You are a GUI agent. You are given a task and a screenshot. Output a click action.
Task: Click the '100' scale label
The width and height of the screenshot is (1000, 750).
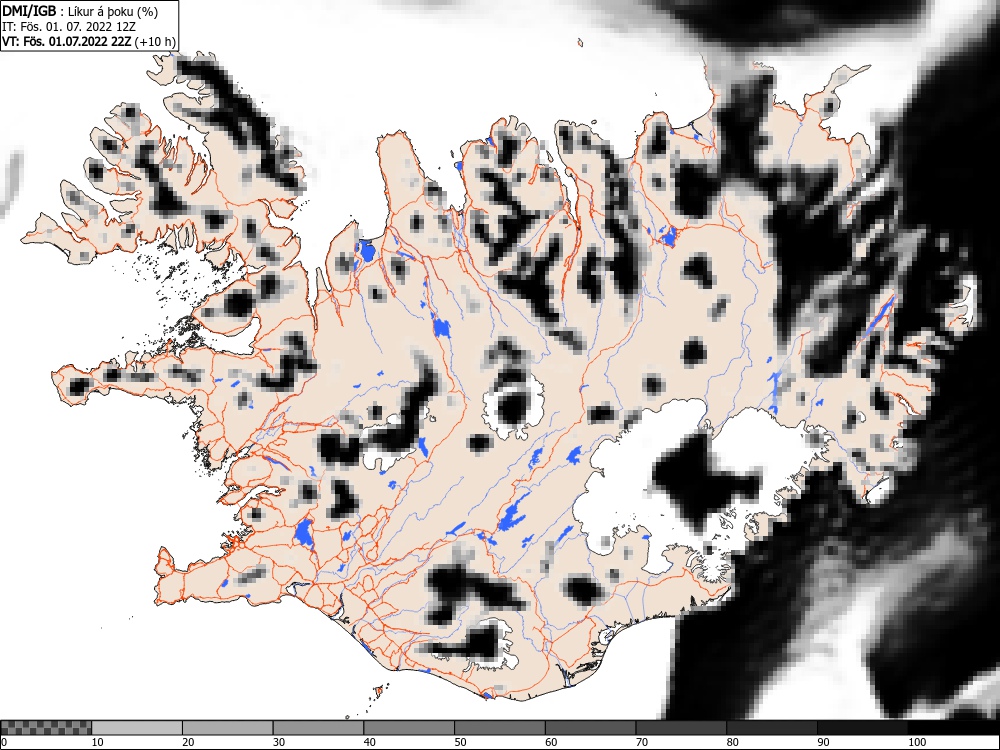(916, 742)
